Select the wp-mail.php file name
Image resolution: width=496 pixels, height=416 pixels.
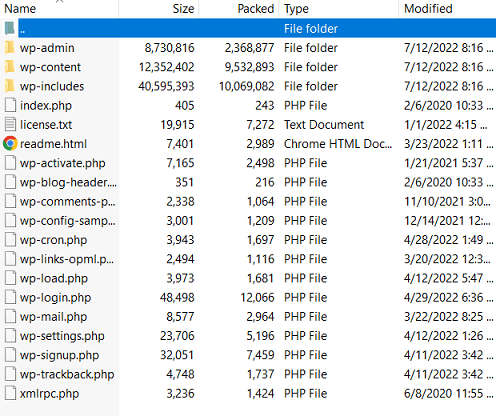[53, 317]
